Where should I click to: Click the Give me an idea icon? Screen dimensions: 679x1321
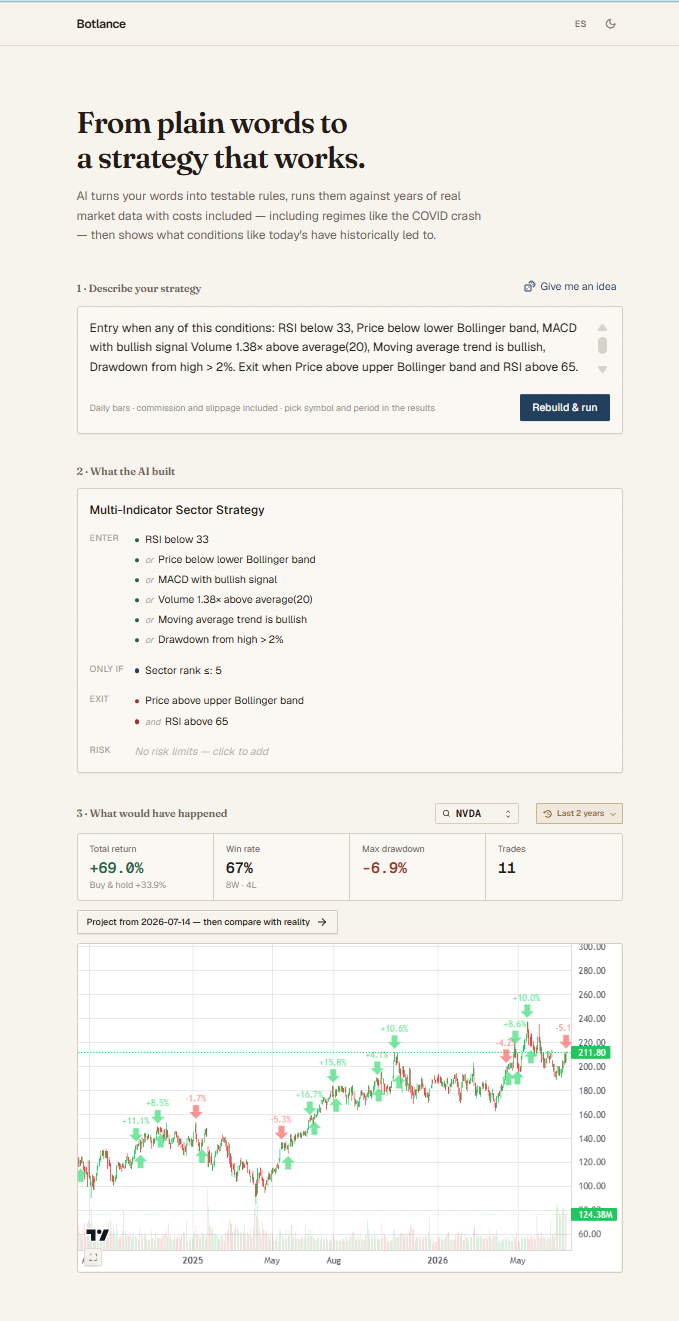coord(529,287)
